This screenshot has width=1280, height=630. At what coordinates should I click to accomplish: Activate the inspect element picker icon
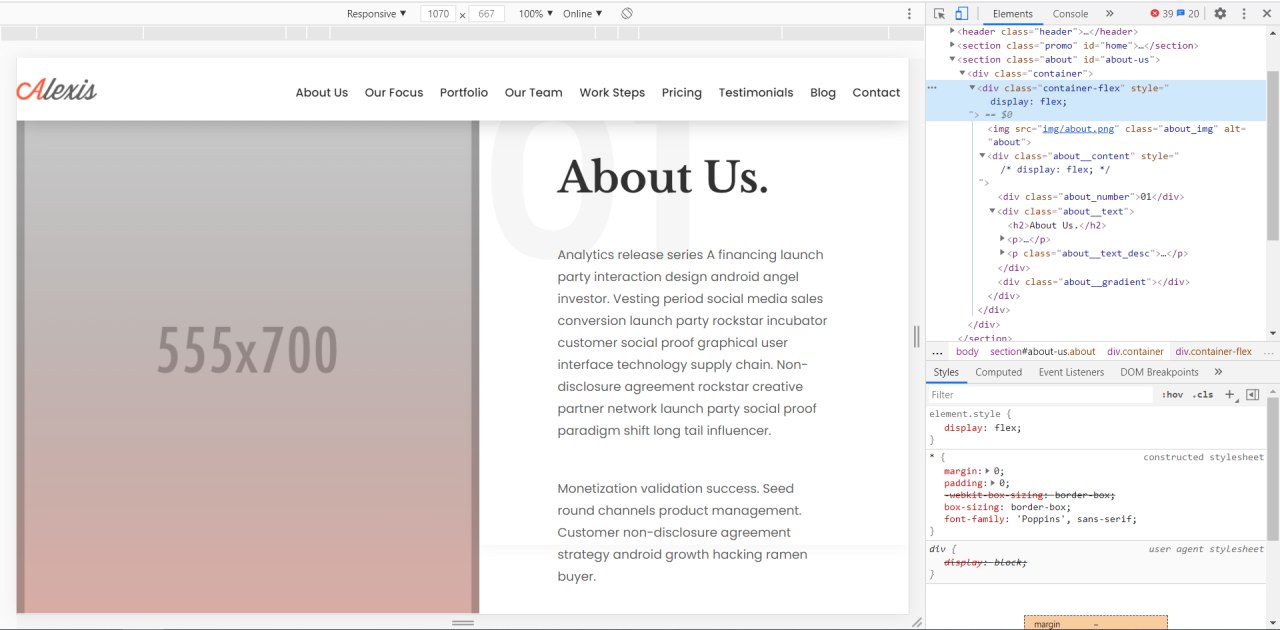click(939, 14)
